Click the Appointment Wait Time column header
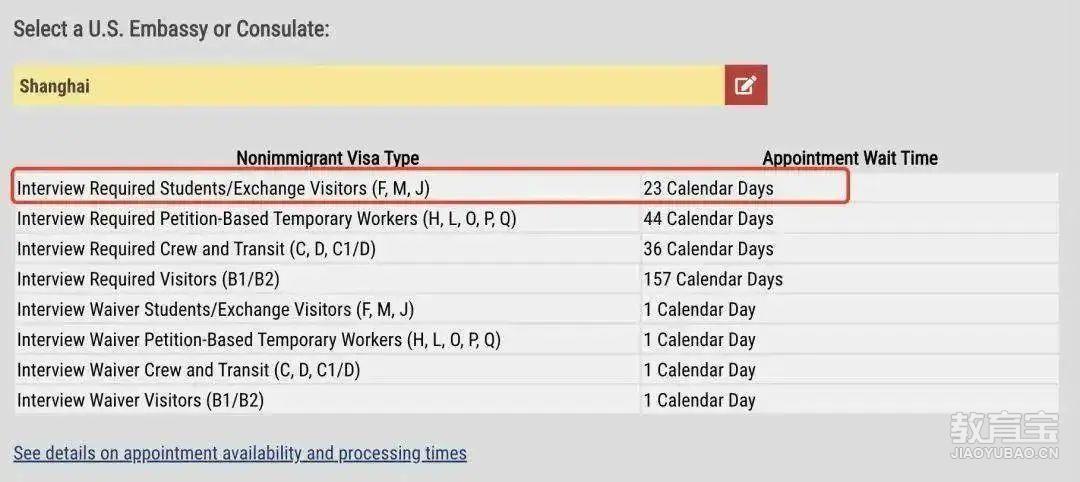This screenshot has width=1080, height=482. [850, 158]
